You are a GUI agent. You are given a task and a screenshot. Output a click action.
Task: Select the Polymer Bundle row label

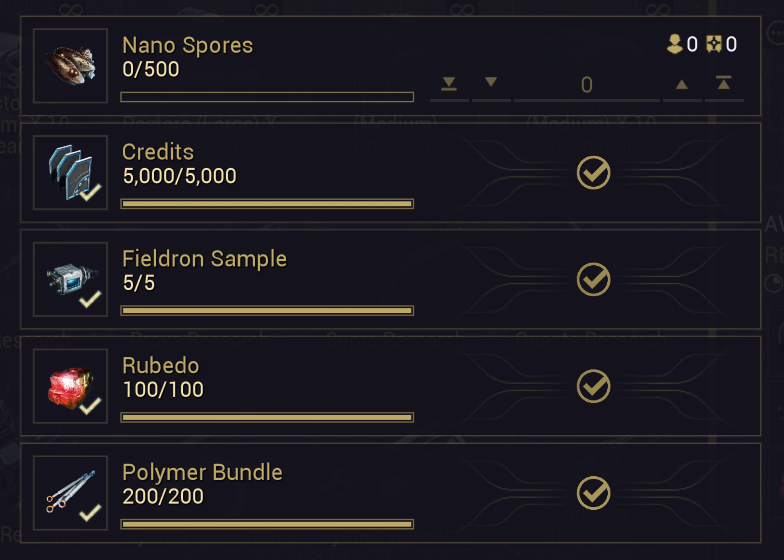point(202,472)
